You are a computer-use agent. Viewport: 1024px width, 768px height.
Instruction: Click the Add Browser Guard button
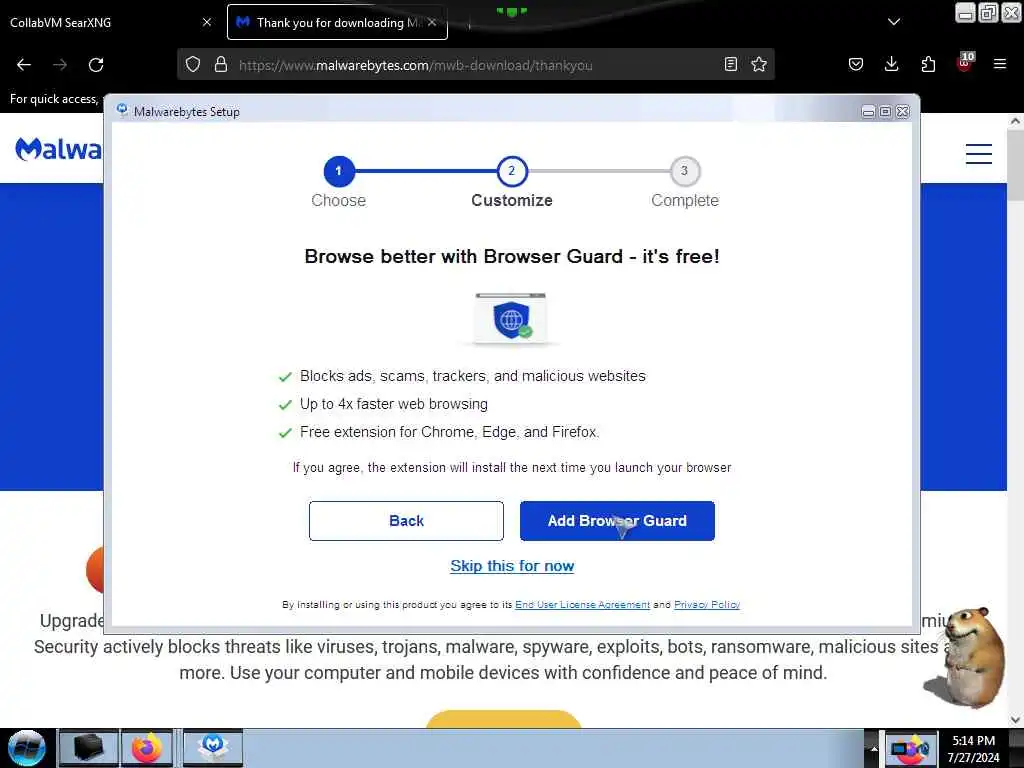[617, 520]
